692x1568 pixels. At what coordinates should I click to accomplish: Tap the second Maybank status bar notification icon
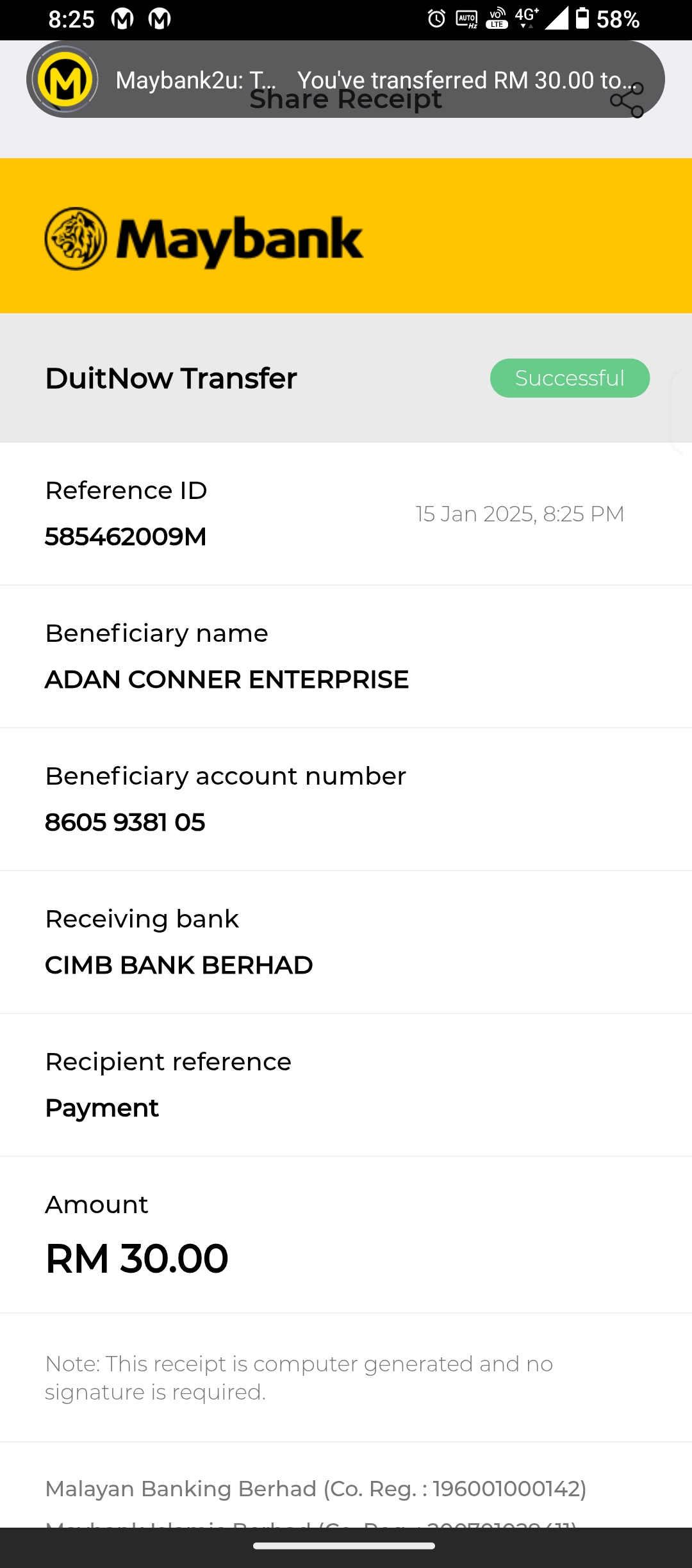pyautogui.click(x=160, y=19)
